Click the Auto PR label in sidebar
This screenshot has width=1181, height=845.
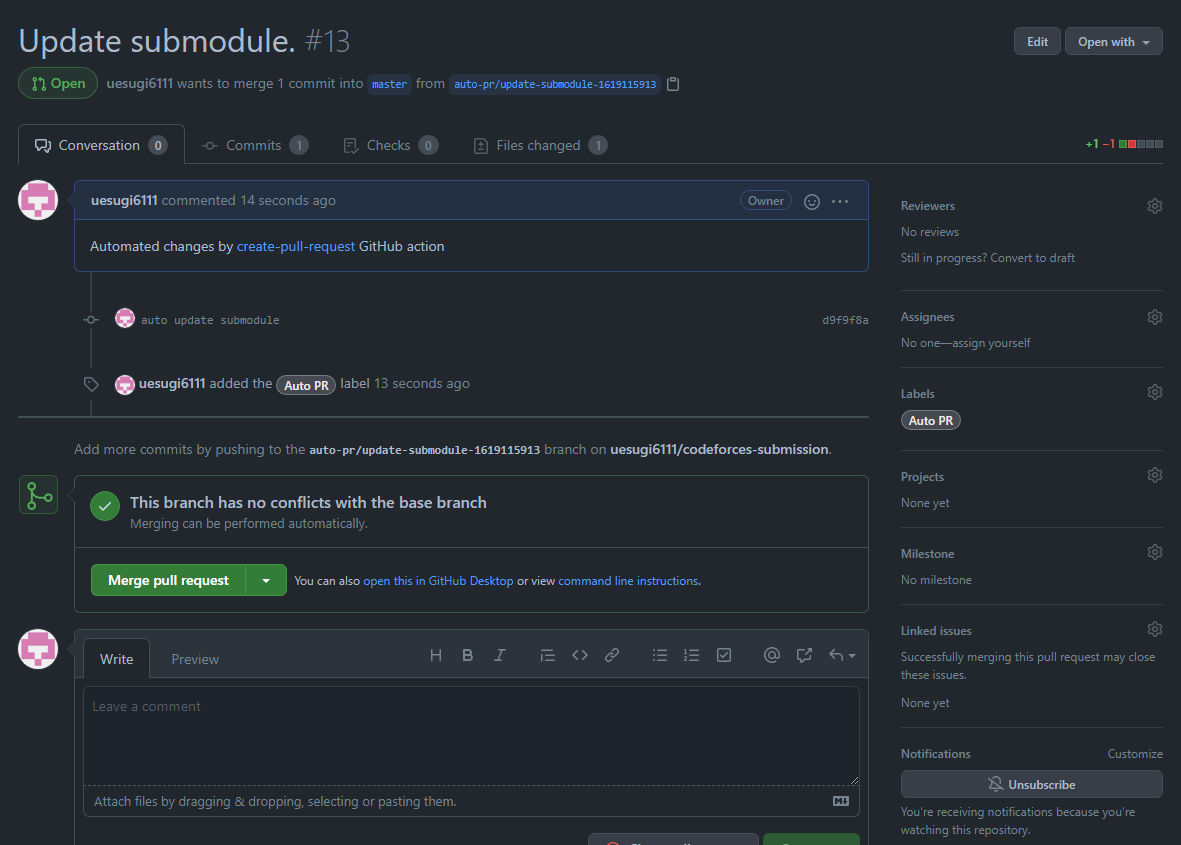tap(930, 420)
